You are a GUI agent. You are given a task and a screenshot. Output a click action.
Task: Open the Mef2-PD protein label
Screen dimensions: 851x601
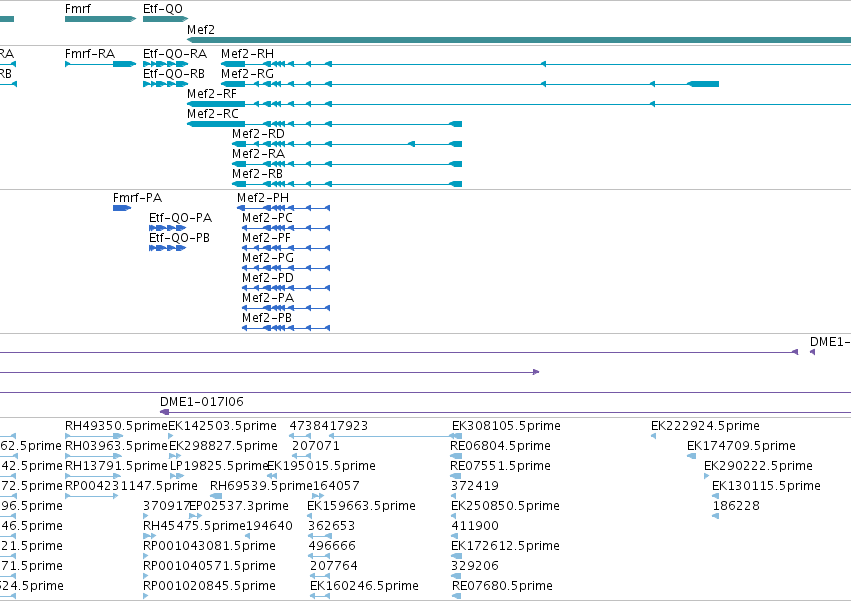pos(268,278)
